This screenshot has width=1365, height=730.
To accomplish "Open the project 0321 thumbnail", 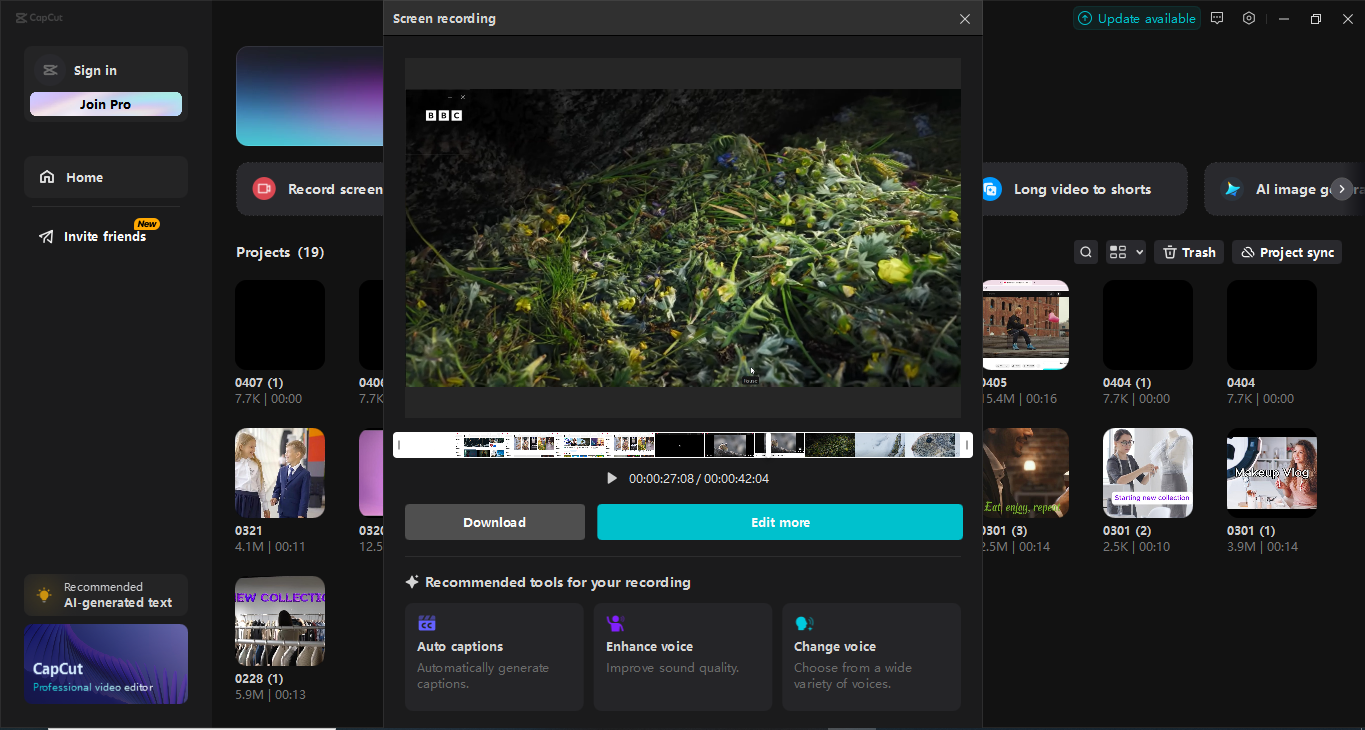I will (x=279, y=472).
